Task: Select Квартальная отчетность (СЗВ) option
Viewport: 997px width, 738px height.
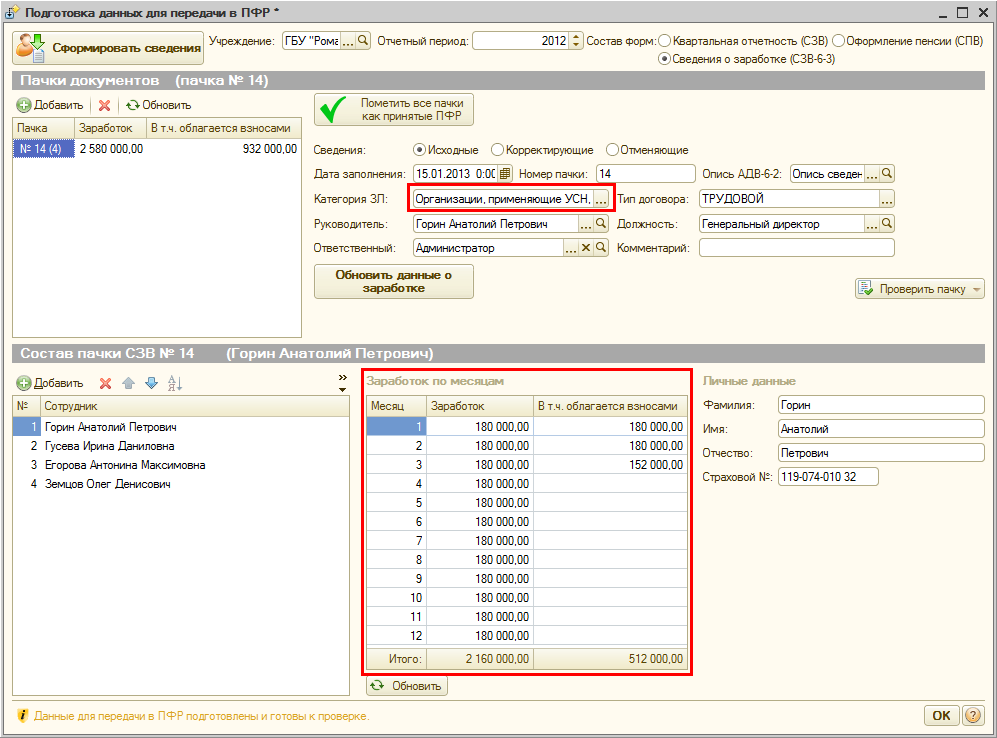Action: 666,41
